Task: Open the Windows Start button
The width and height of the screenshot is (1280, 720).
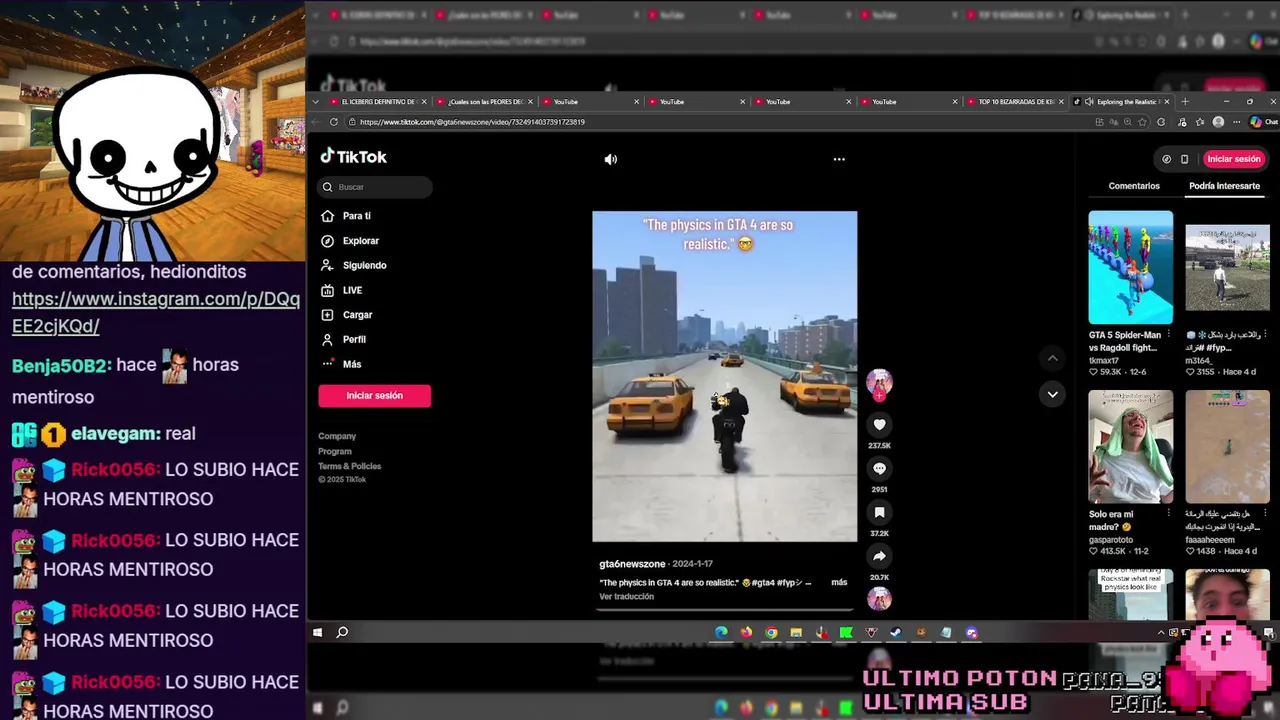Action: (317, 632)
